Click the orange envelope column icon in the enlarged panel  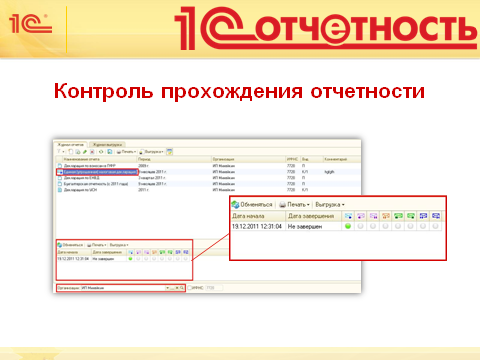coord(386,216)
